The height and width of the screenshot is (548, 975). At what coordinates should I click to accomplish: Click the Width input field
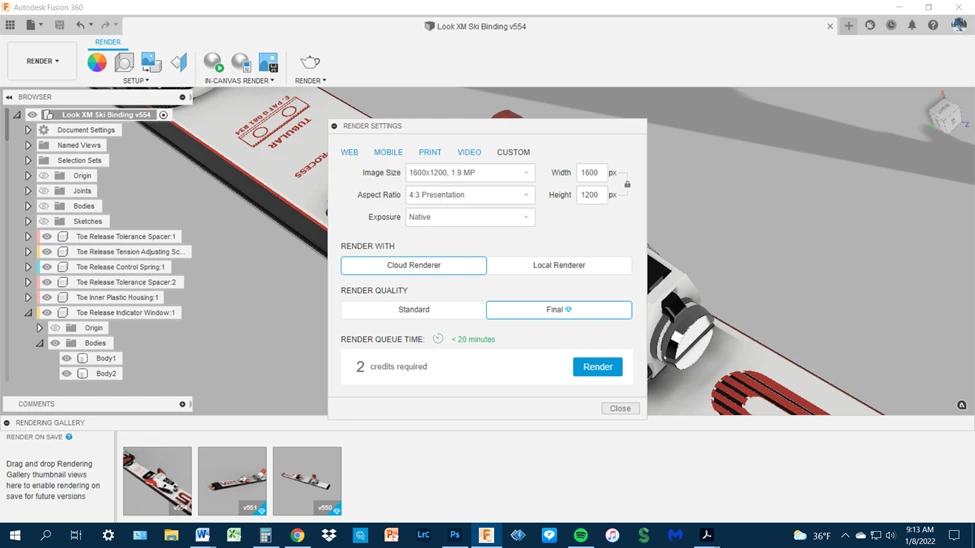(x=591, y=172)
